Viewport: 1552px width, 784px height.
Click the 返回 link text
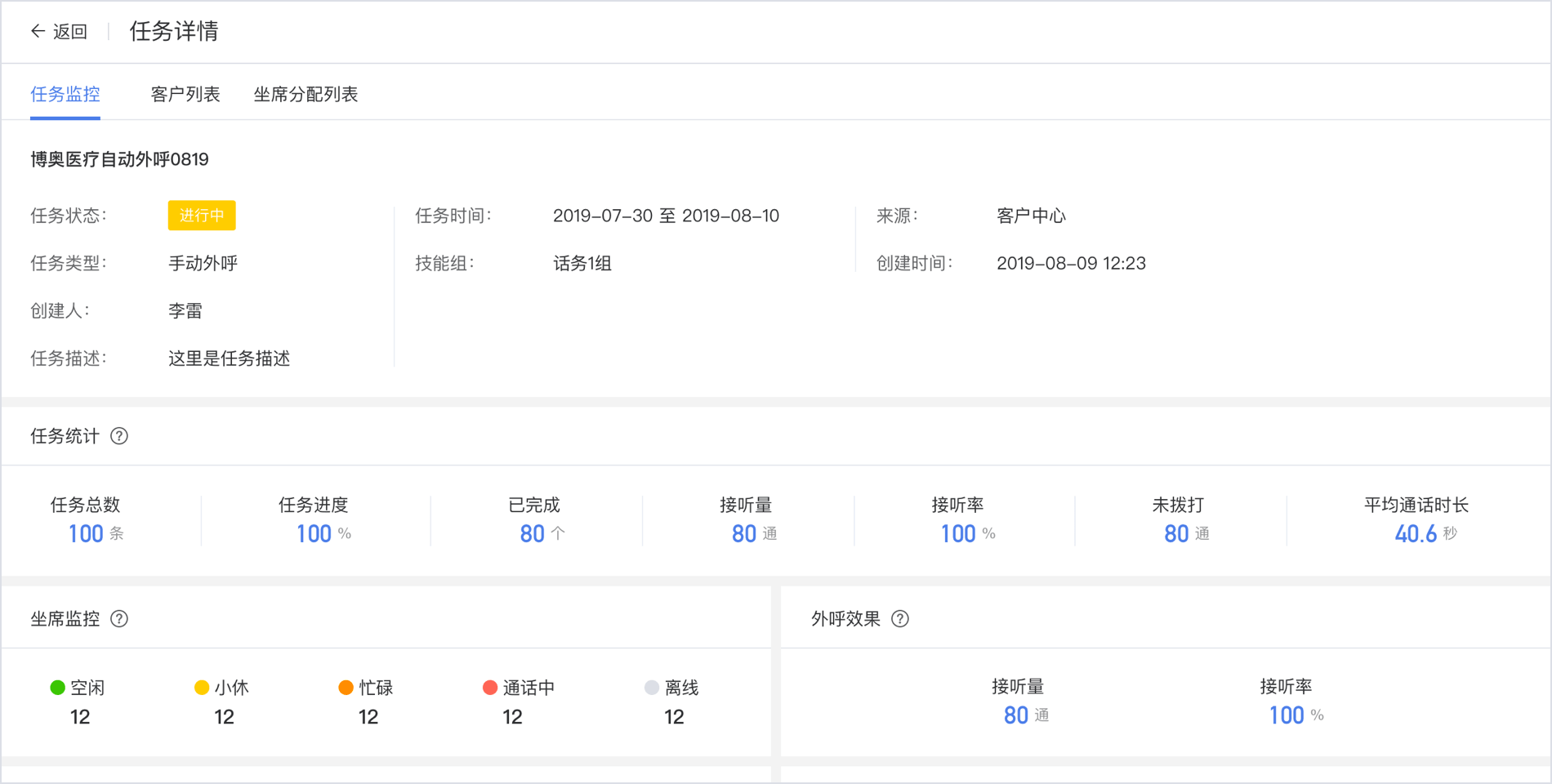tap(70, 32)
